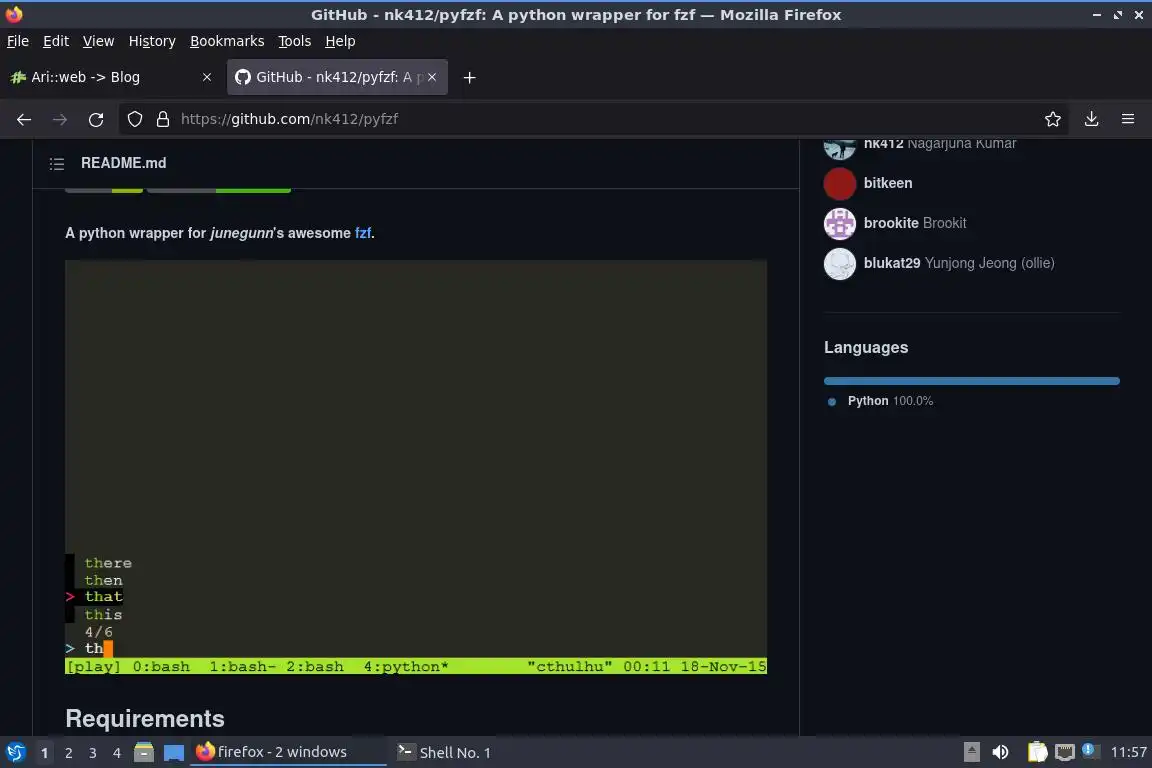The height and width of the screenshot is (768, 1152).
Task: Click the forward navigation arrow
Action: coord(60,119)
